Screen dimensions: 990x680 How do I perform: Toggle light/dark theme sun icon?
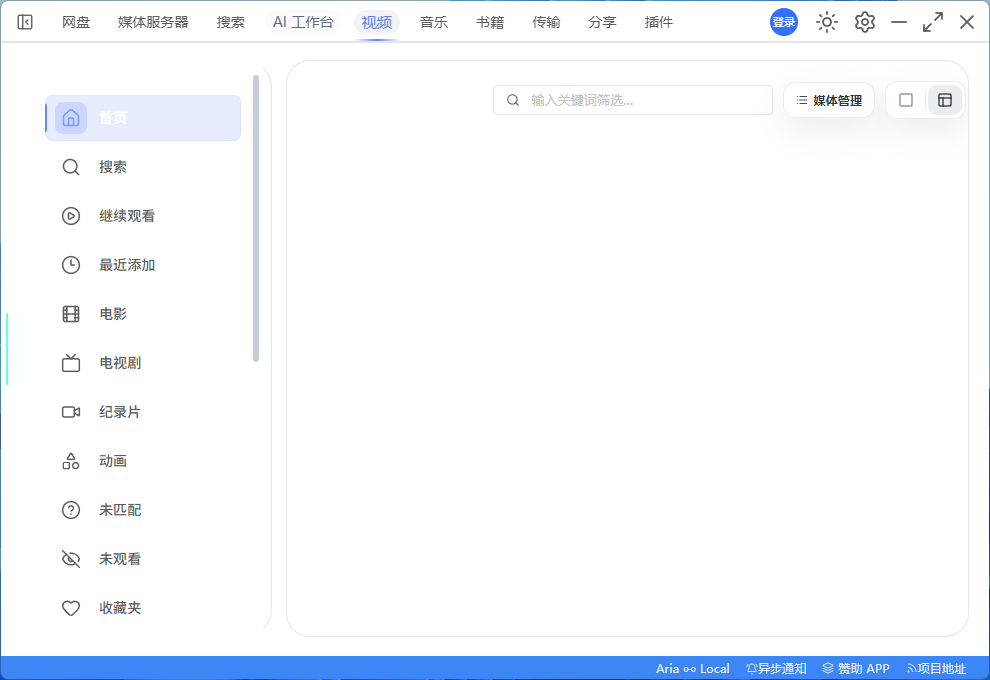pos(826,22)
